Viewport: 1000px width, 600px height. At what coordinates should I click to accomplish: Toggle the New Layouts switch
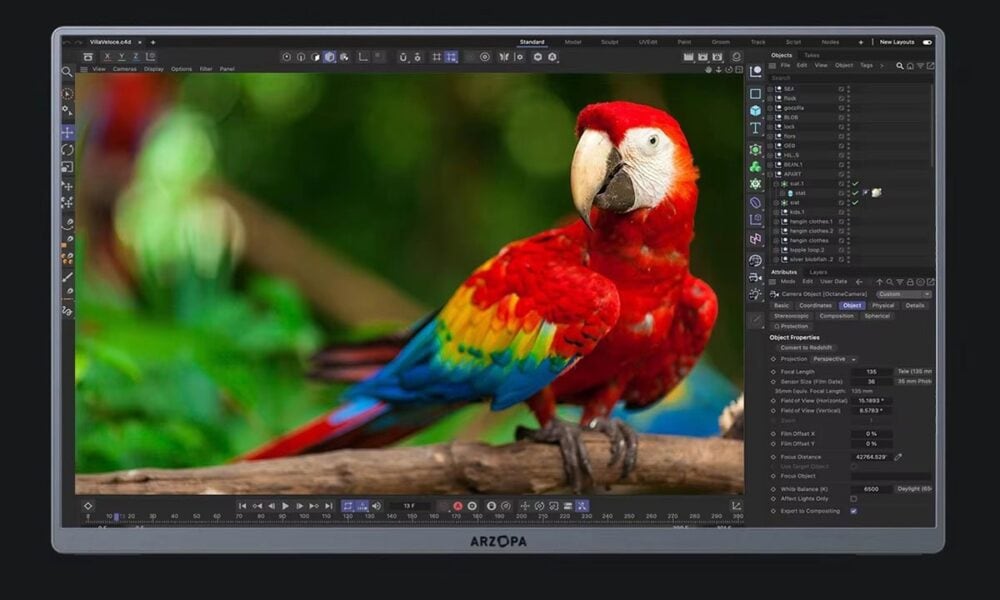[927, 42]
